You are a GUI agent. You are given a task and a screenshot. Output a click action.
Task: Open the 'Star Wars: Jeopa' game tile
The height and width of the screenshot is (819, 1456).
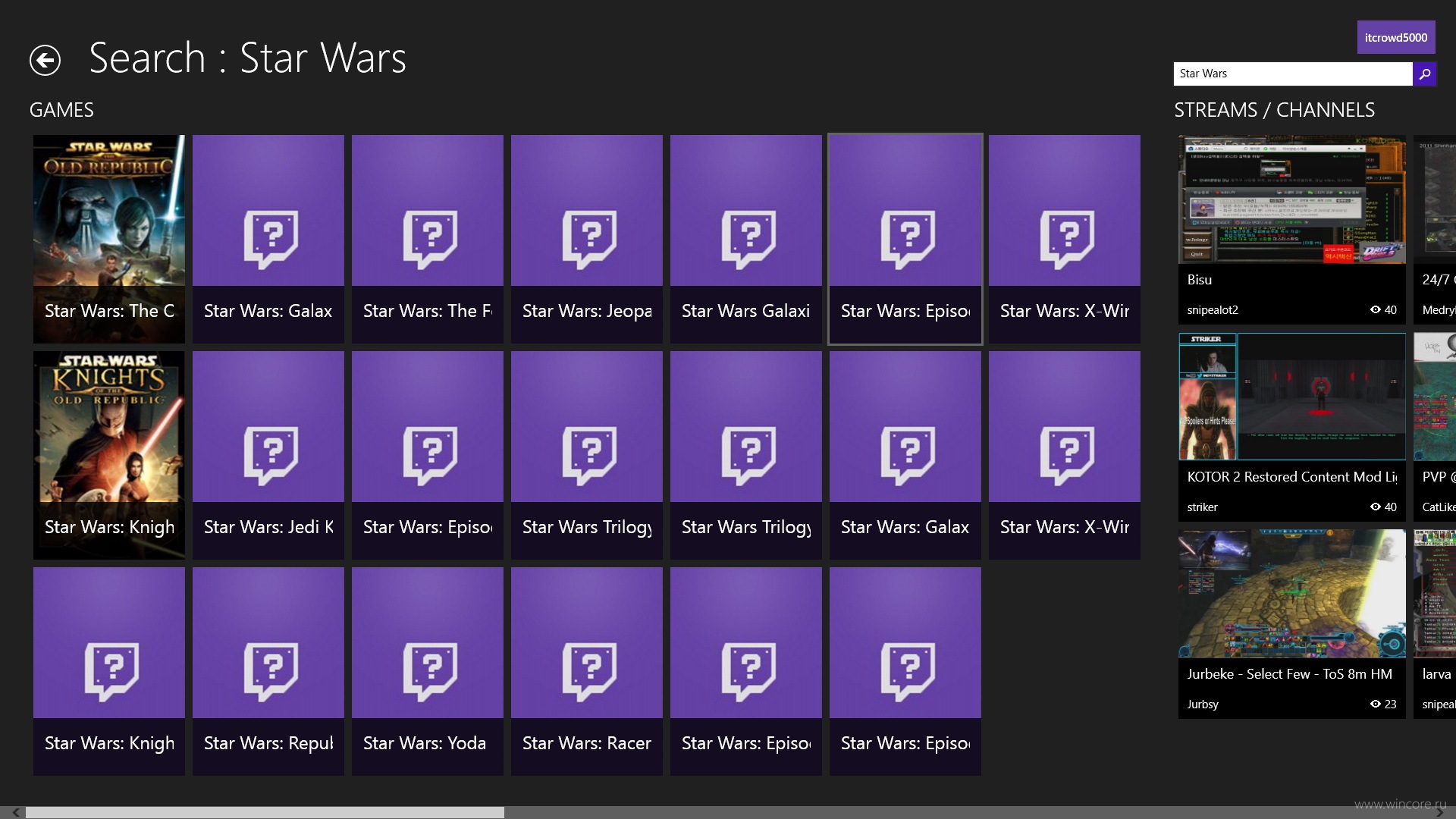click(587, 239)
